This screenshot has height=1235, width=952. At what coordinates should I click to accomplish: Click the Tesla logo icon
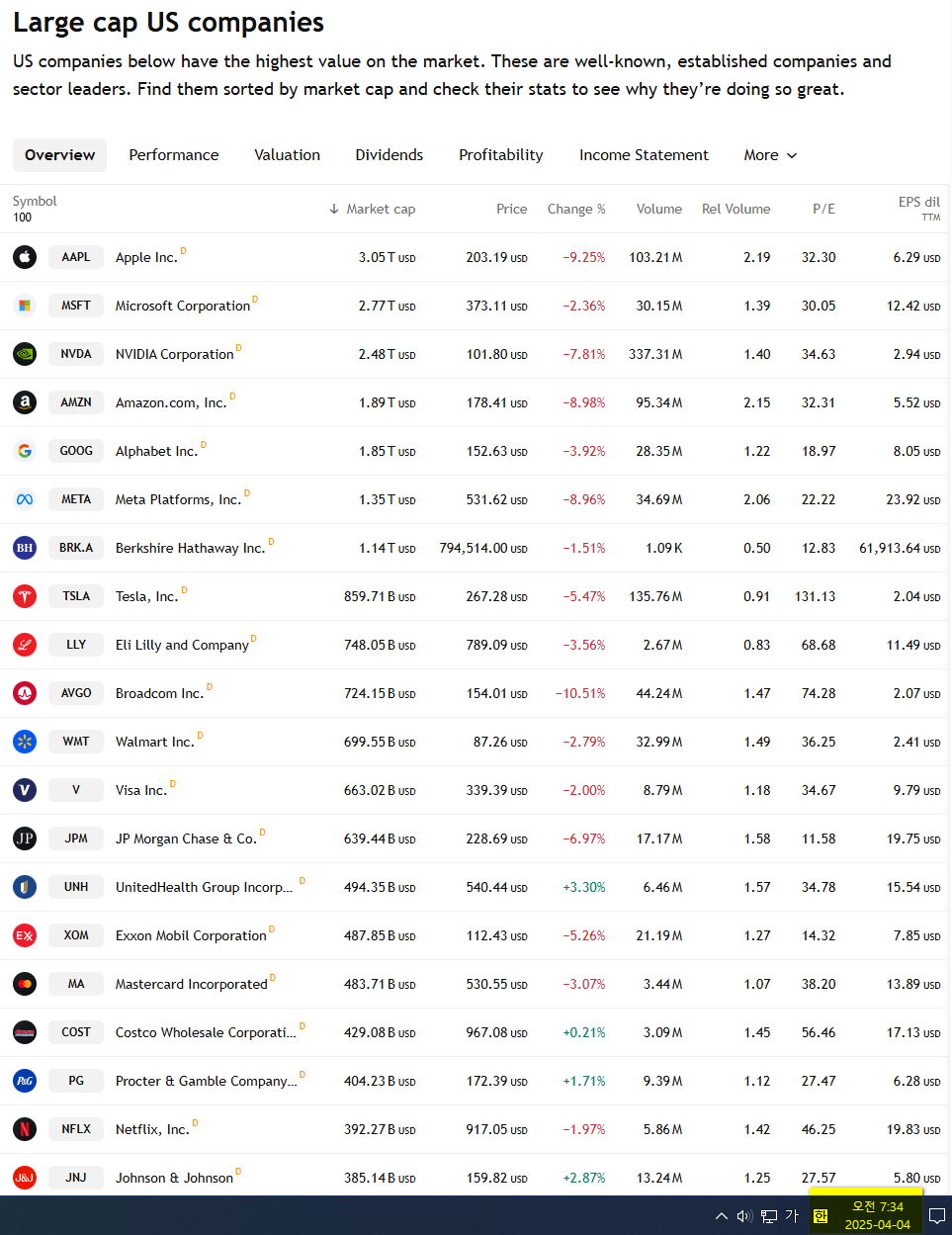[25, 596]
